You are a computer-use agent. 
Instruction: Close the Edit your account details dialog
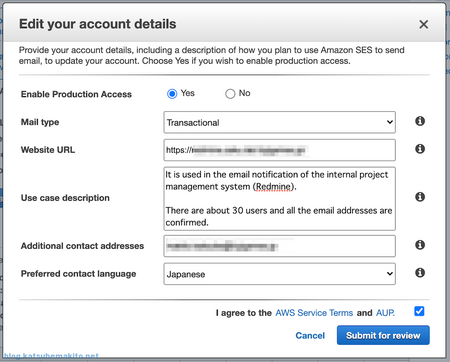pyautogui.click(x=423, y=24)
